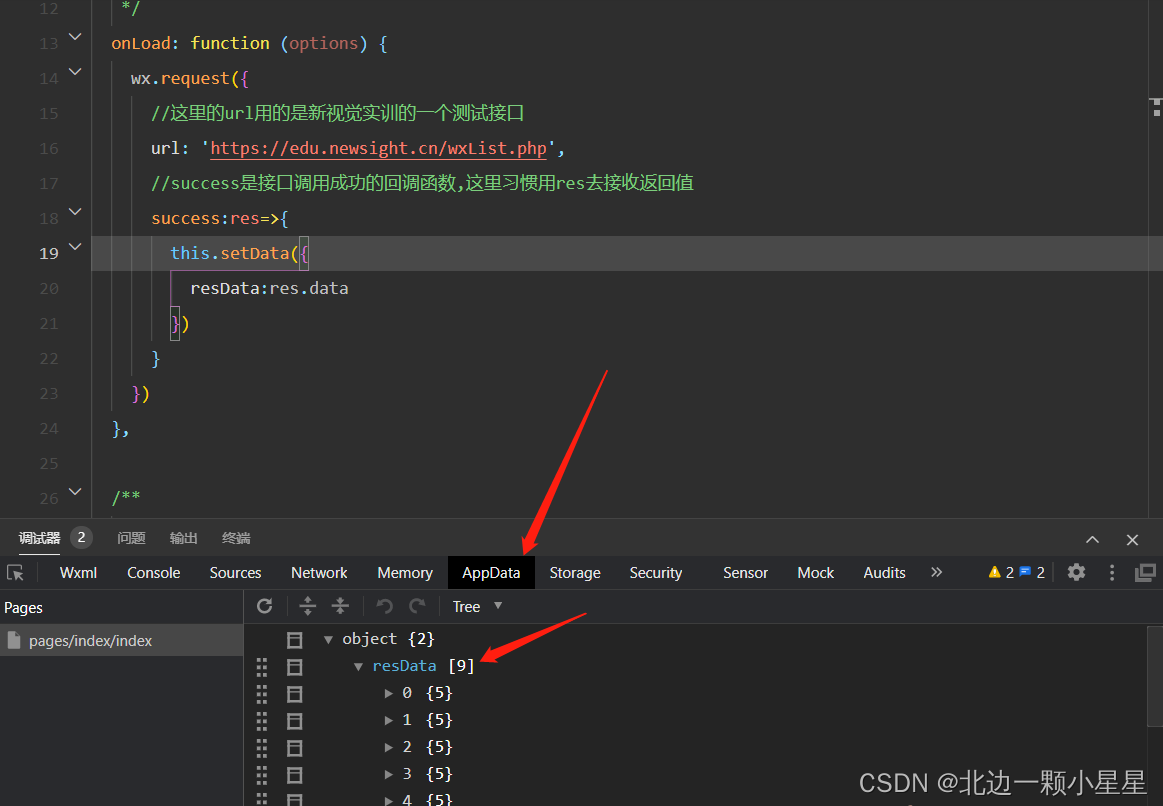Fold the success callback at line 18

point(75,212)
